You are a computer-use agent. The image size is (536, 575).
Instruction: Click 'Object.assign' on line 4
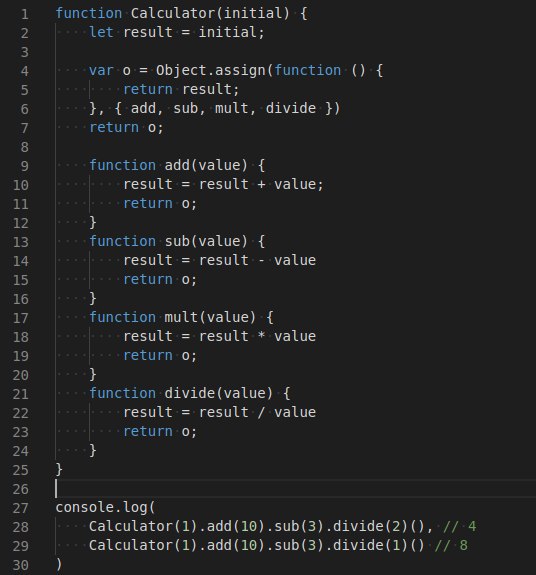[210, 70]
